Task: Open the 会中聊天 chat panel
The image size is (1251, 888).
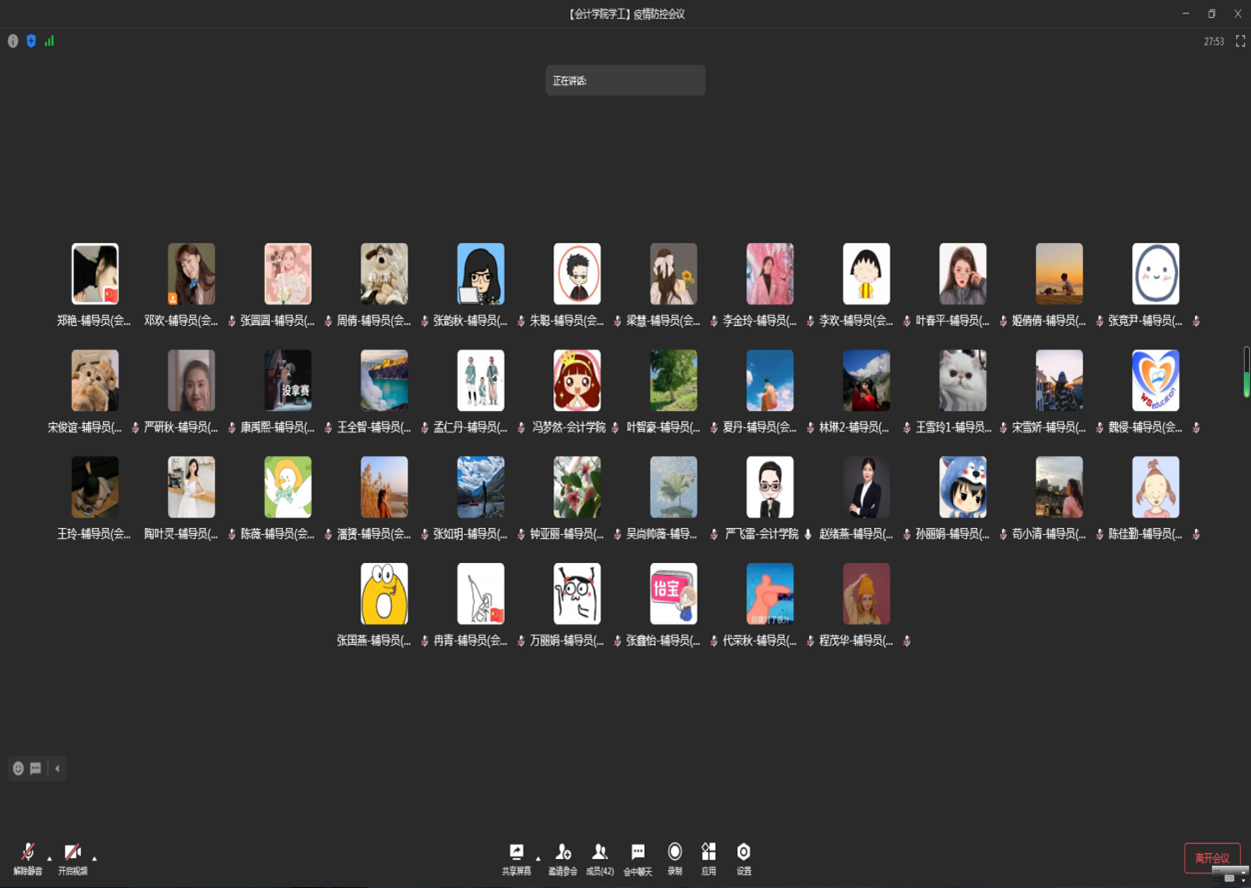Action: 638,853
